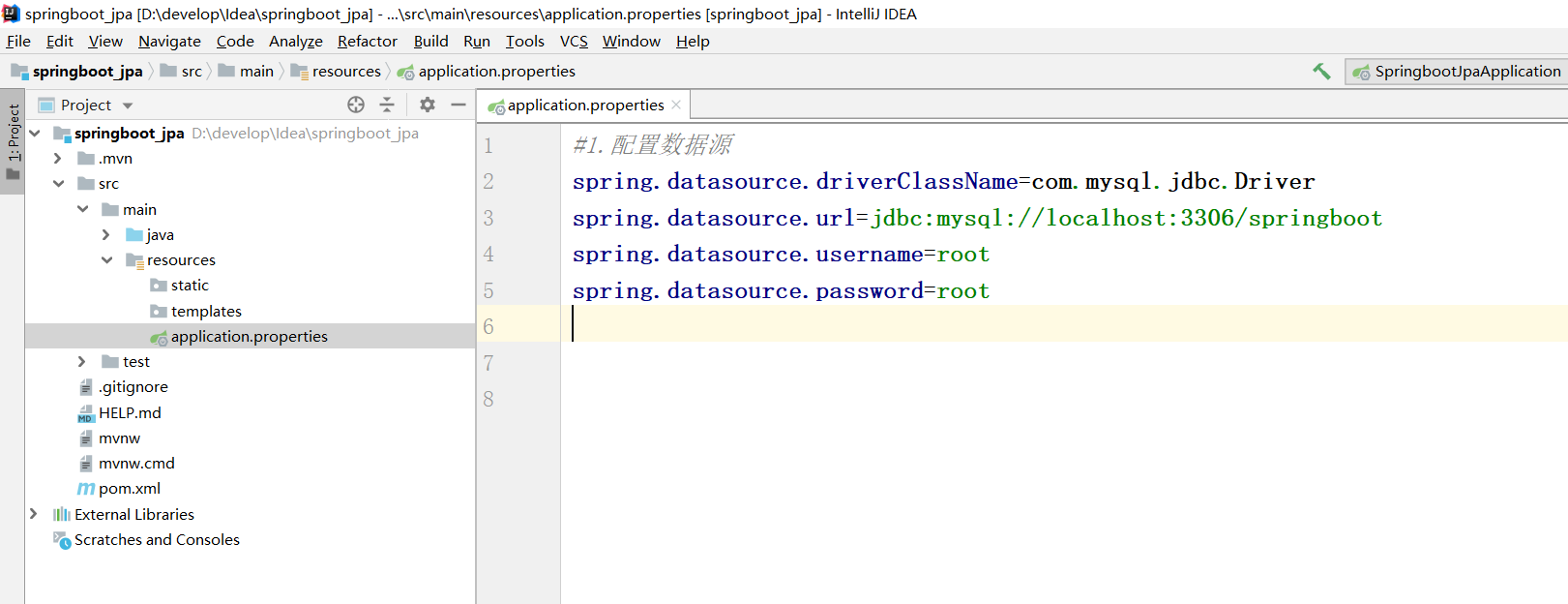The width and height of the screenshot is (1568, 604).
Task: Click the collapse all icon in Project panel
Action: tap(387, 105)
